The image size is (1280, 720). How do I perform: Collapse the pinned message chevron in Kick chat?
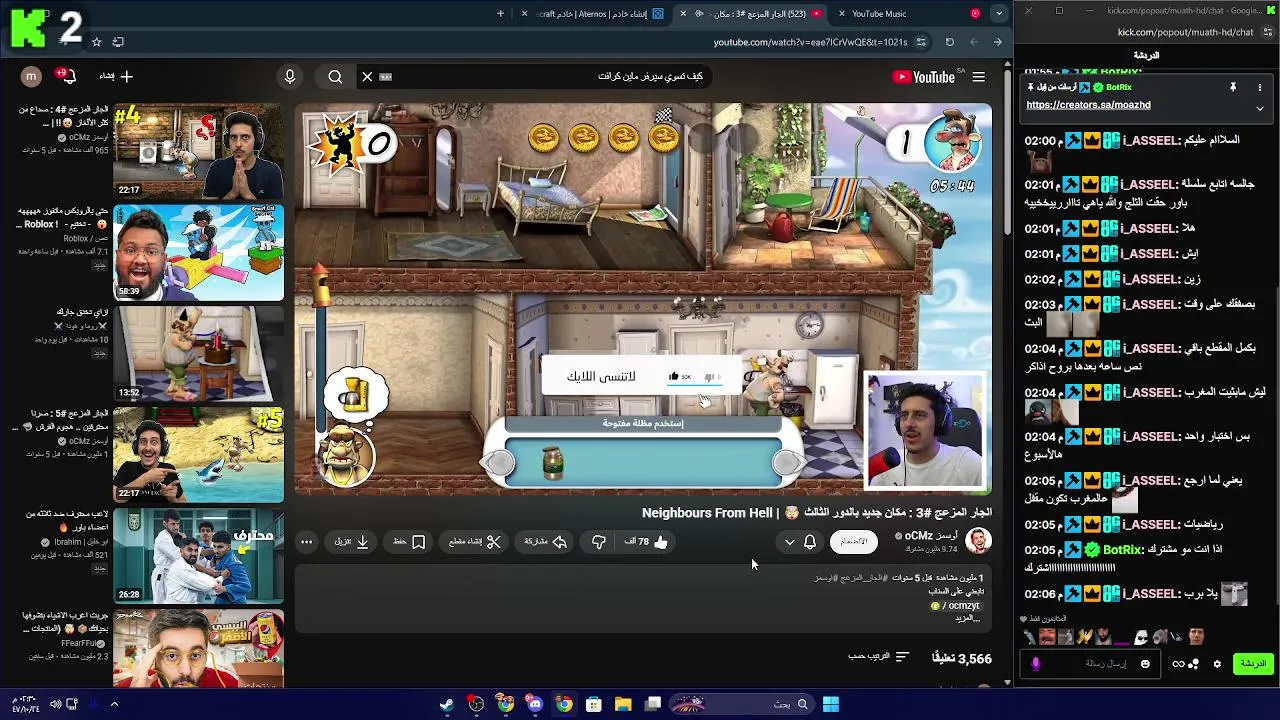[1260, 108]
